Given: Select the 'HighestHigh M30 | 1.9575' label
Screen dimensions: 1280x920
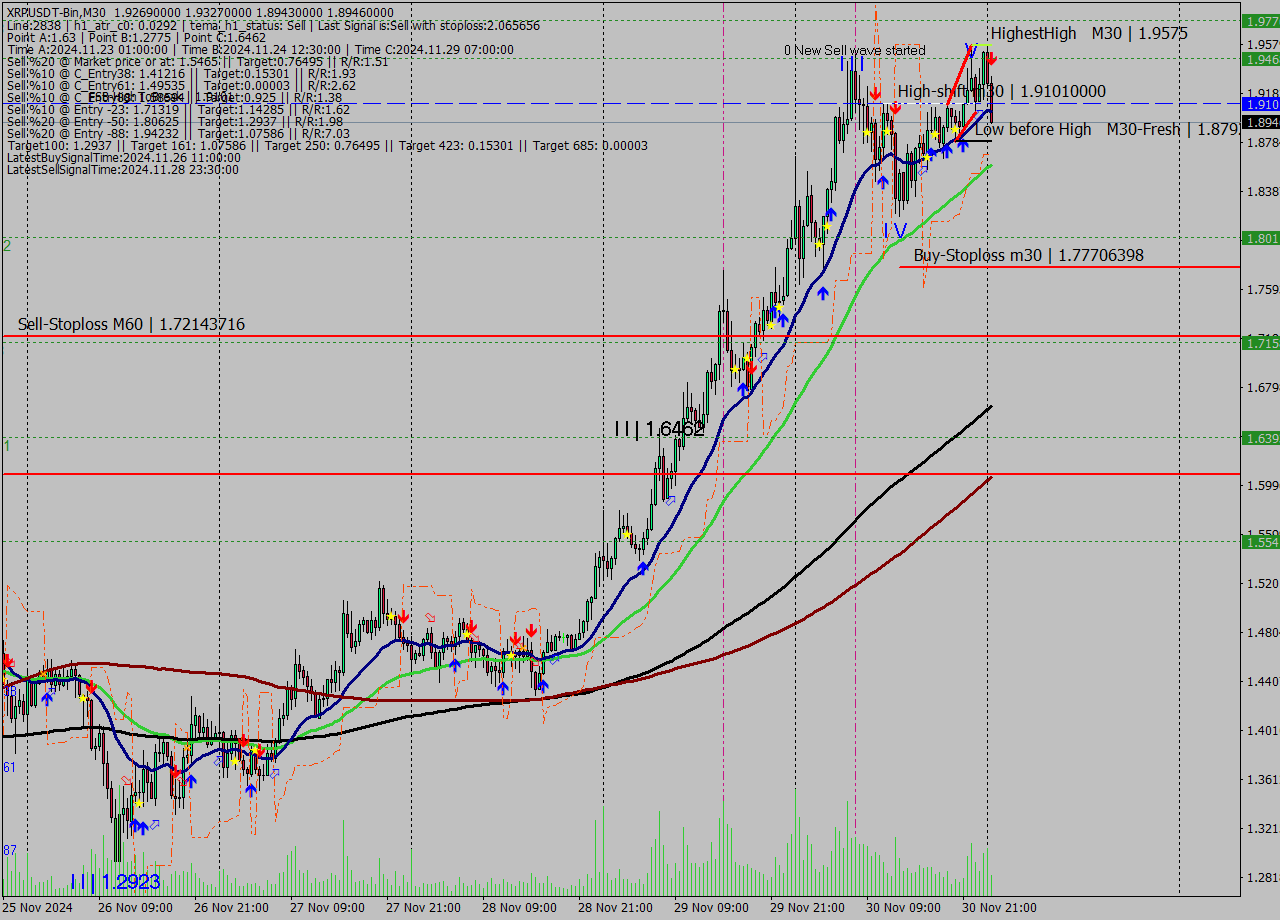Looking at the screenshot, I should [1089, 33].
